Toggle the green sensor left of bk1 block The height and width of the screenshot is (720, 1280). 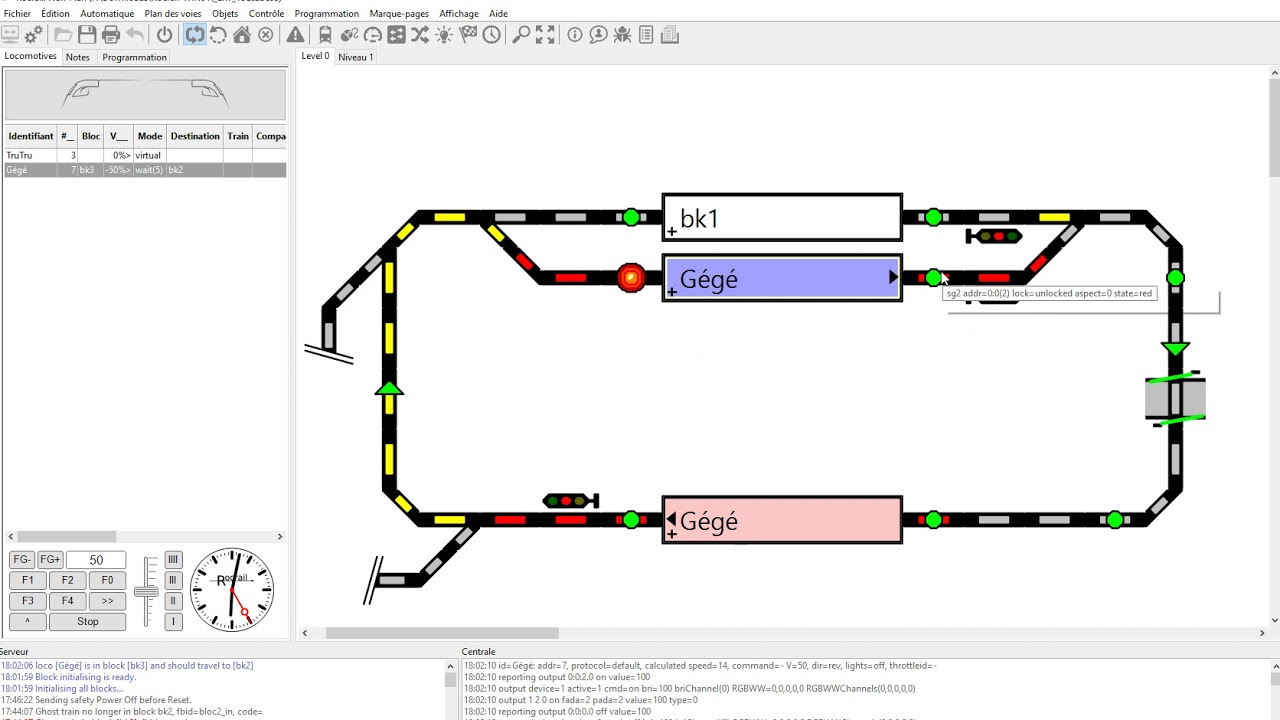(631, 217)
